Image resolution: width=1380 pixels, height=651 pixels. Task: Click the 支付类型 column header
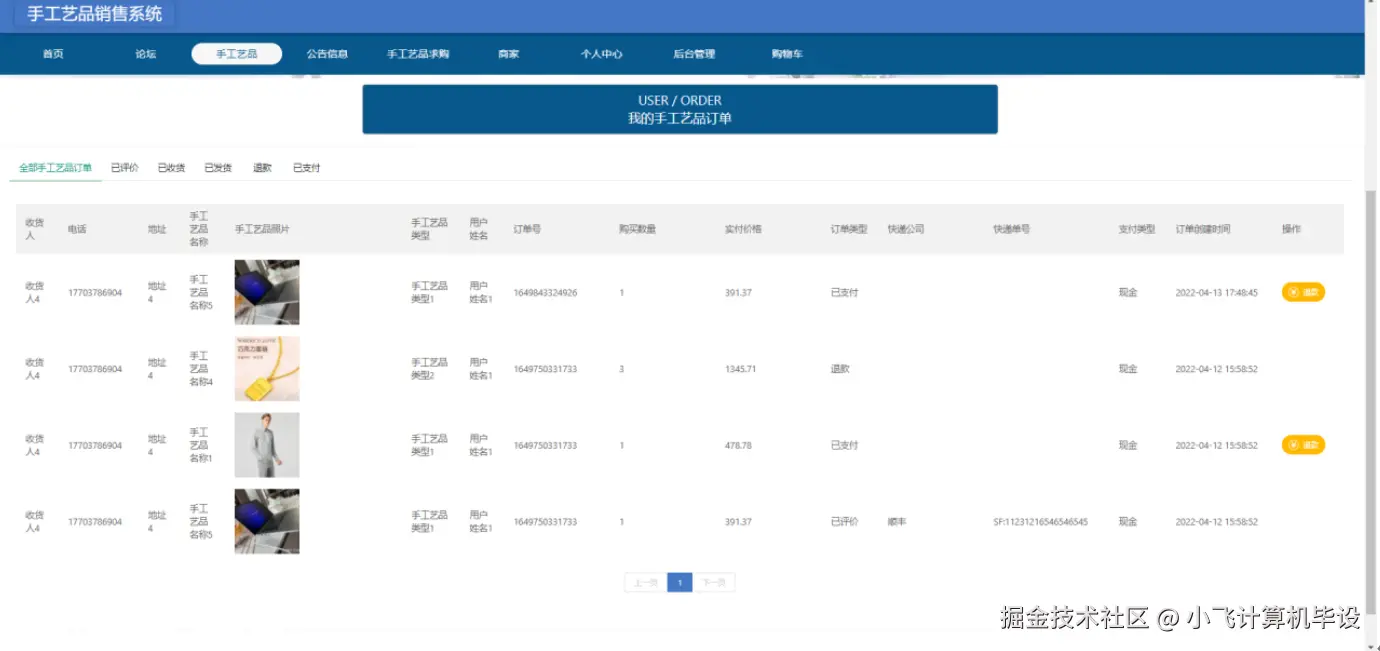(1137, 229)
